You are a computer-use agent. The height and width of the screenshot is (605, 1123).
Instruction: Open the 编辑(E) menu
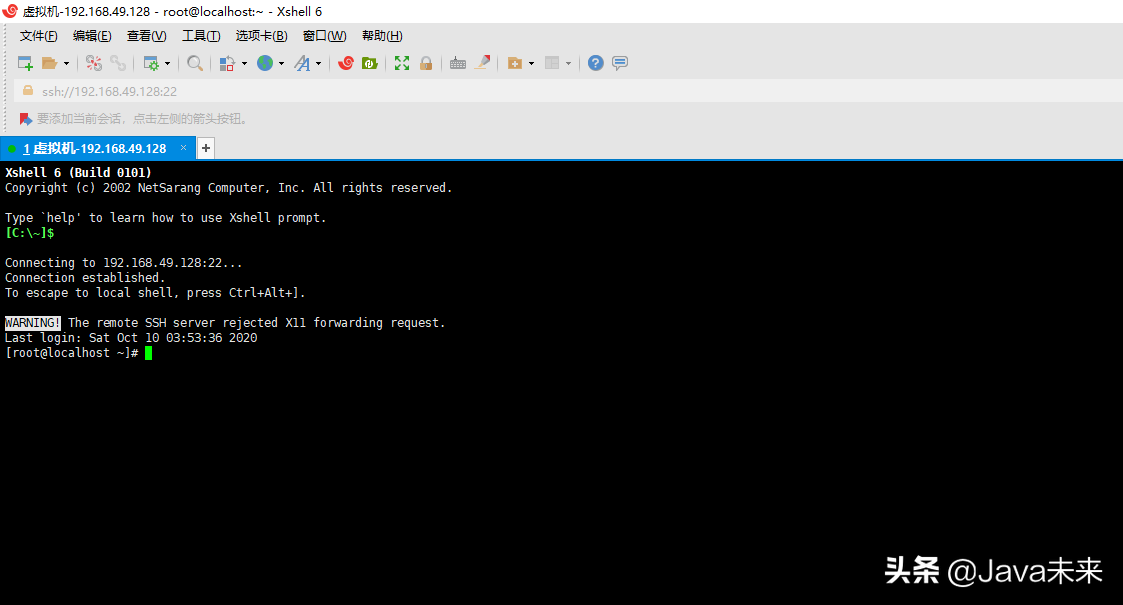[x=92, y=36]
